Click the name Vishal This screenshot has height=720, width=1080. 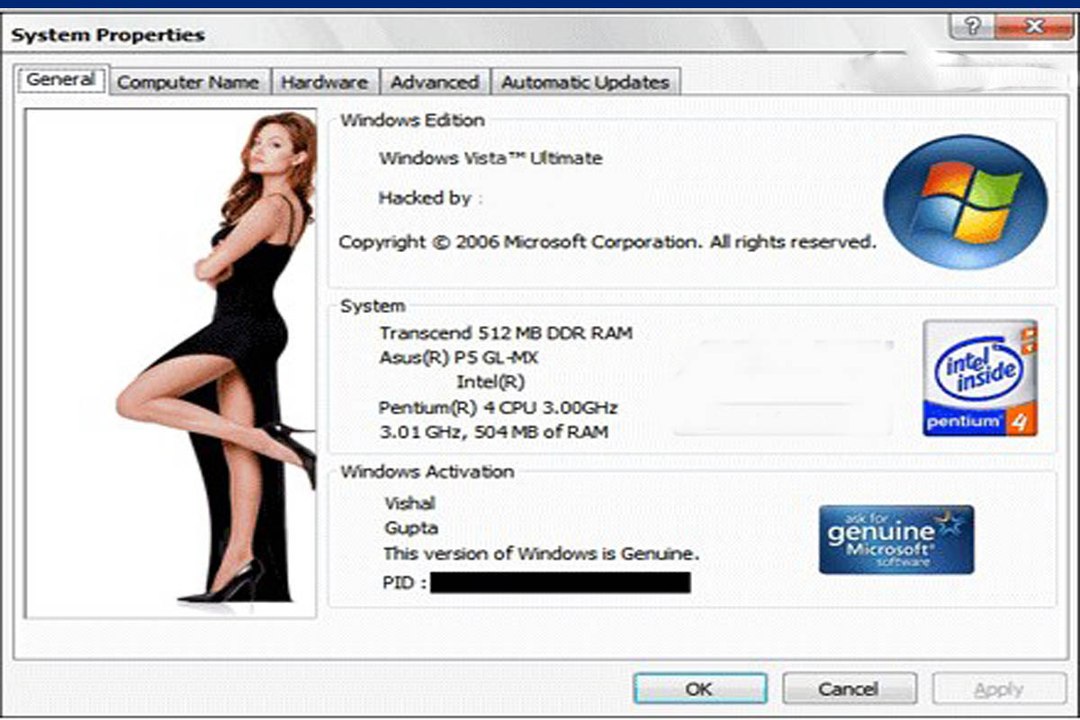point(410,503)
